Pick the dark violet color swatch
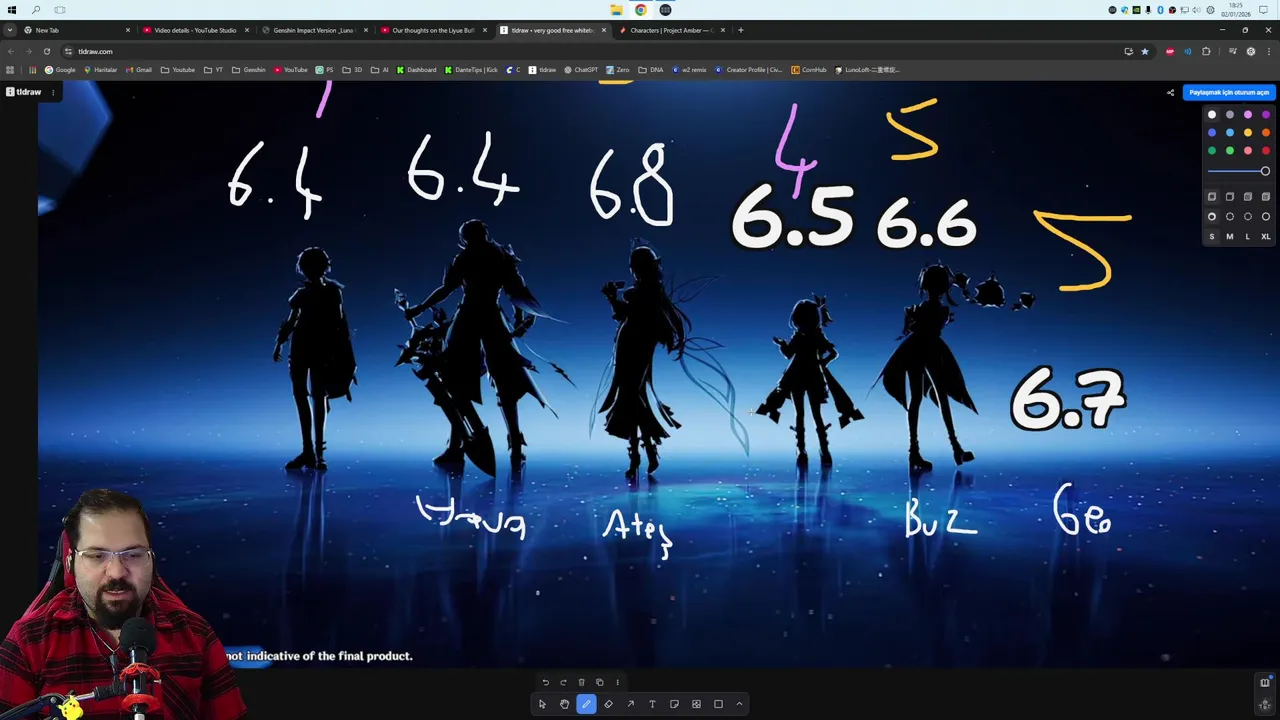The image size is (1280, 720). [1266, 115]
